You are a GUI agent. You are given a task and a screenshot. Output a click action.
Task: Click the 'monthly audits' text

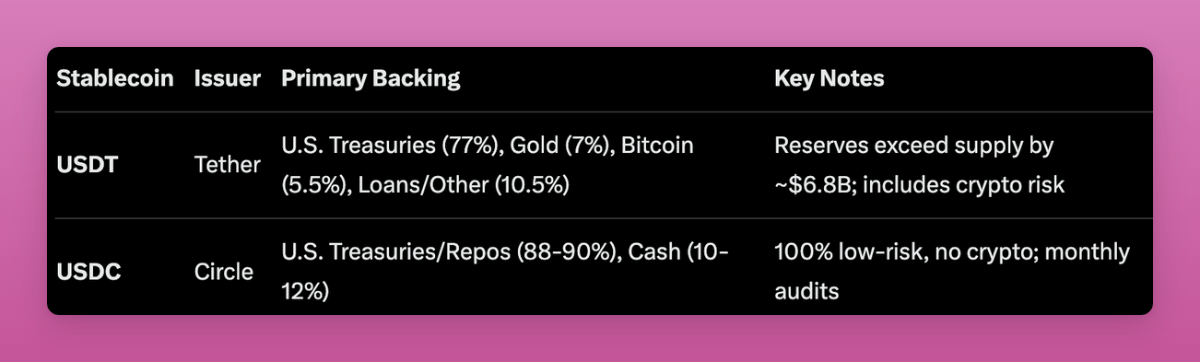(952, 271)
